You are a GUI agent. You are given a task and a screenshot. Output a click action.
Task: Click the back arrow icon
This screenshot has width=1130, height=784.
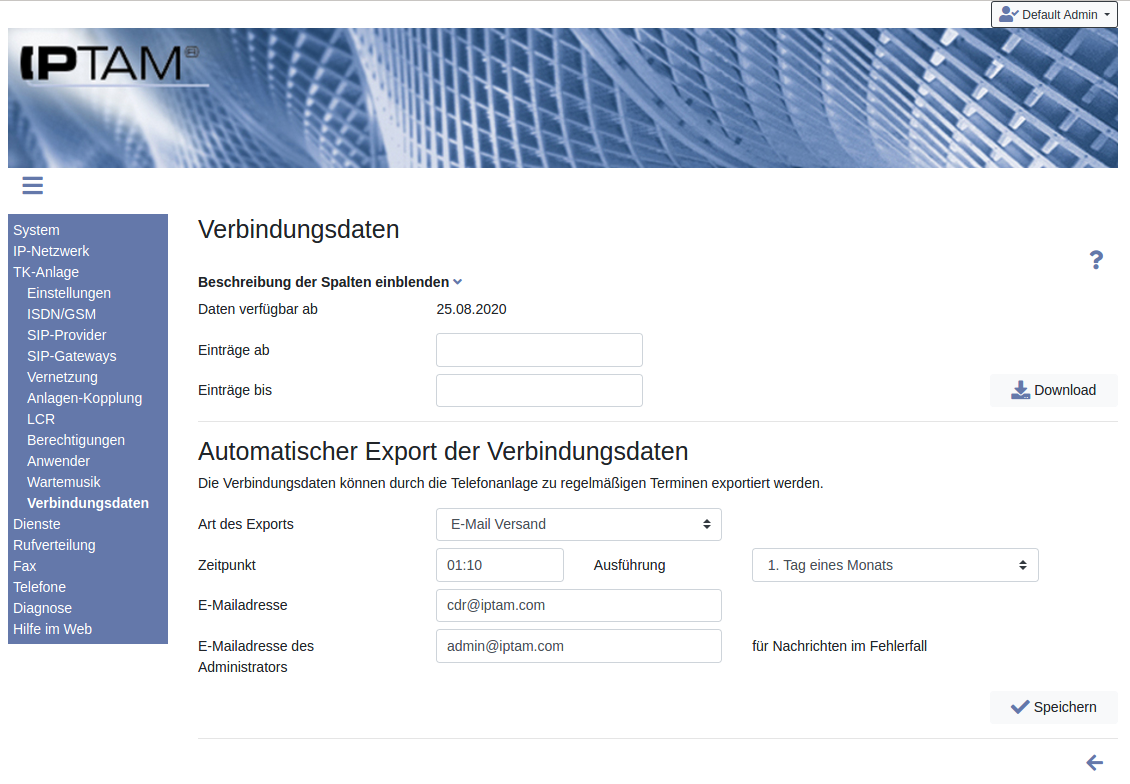(x=1095, y=763)
